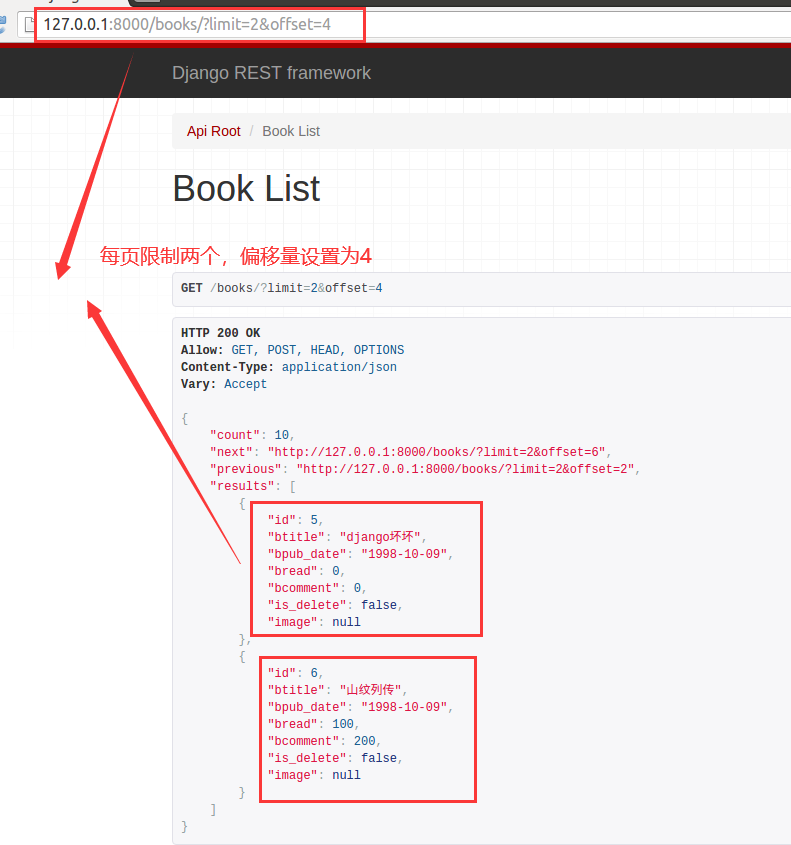
Task: Click image null line of book 5
Action: [314, 622]
